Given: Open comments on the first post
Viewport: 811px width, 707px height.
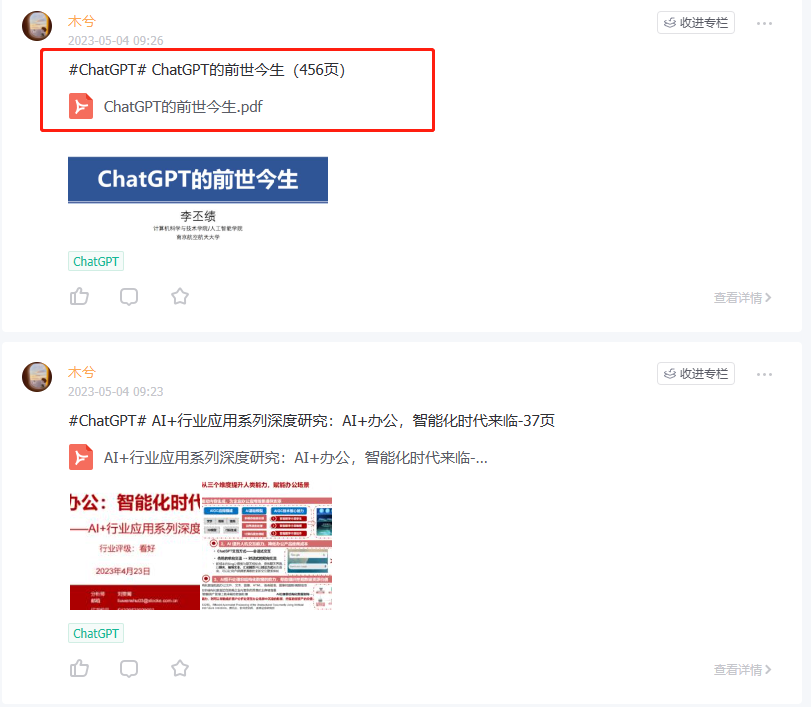Looking at the screenshot, I should click(x=129, y=297).
